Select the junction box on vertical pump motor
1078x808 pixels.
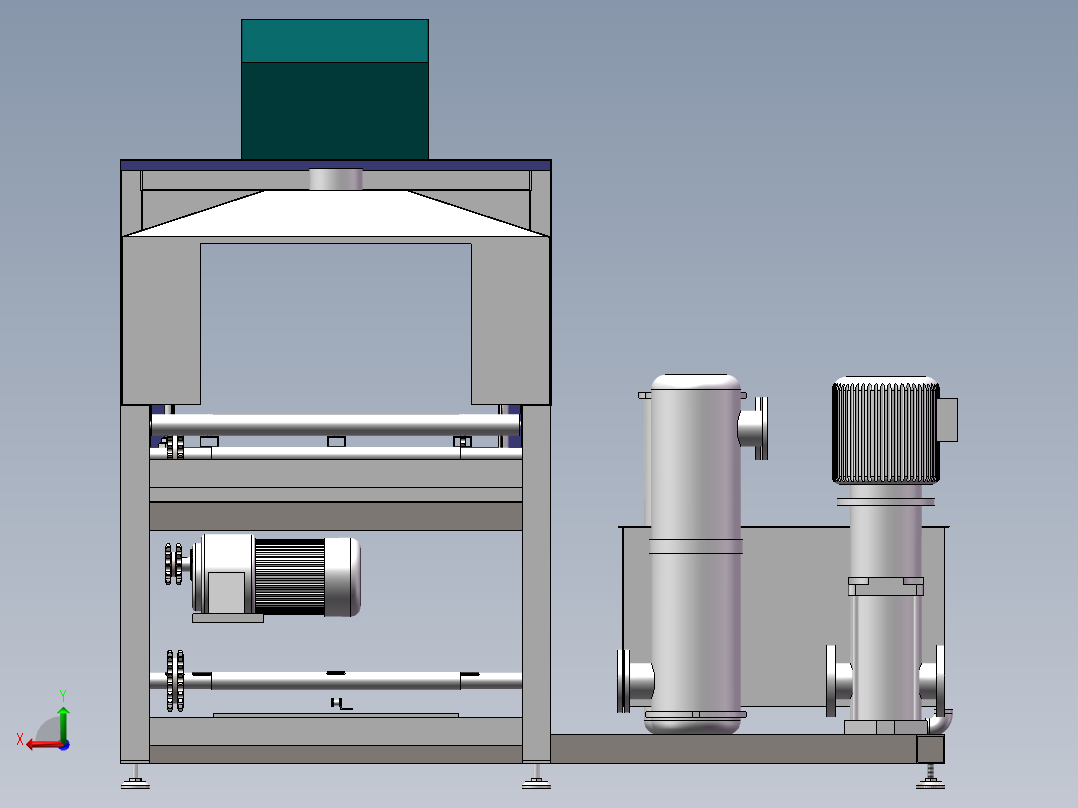click(948, 419)
